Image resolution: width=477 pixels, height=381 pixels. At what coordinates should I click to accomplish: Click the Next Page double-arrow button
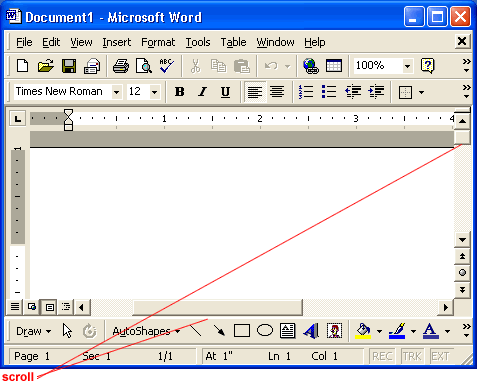[462, 289]
